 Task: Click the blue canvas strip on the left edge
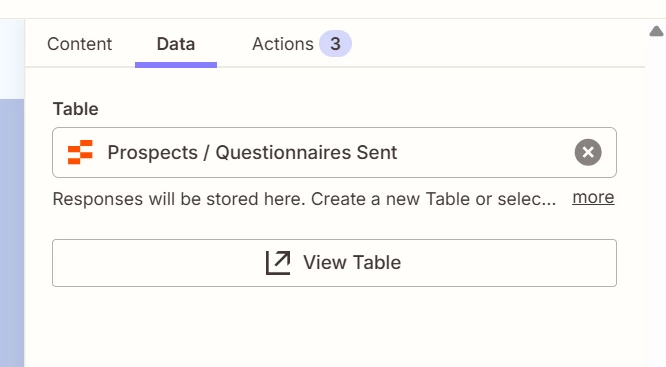tap(12, 233)
